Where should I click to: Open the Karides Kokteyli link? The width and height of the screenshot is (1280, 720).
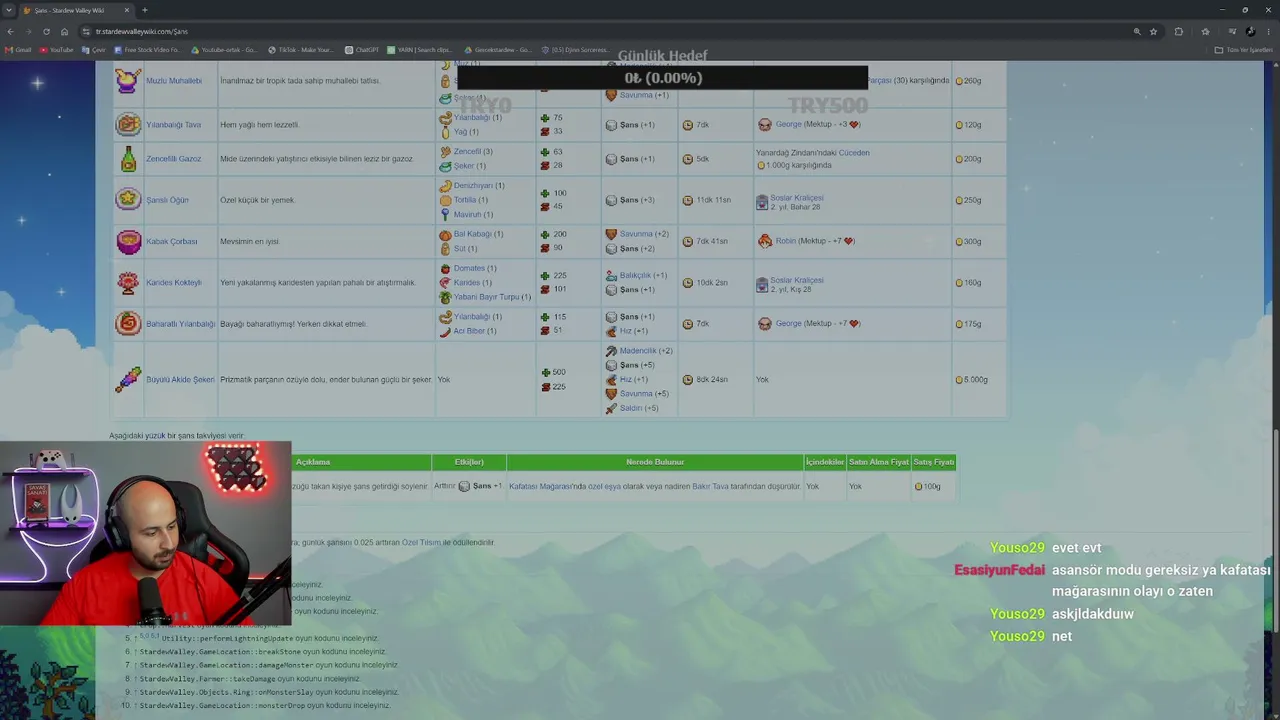pyautogui.click(x=174, y=282)
